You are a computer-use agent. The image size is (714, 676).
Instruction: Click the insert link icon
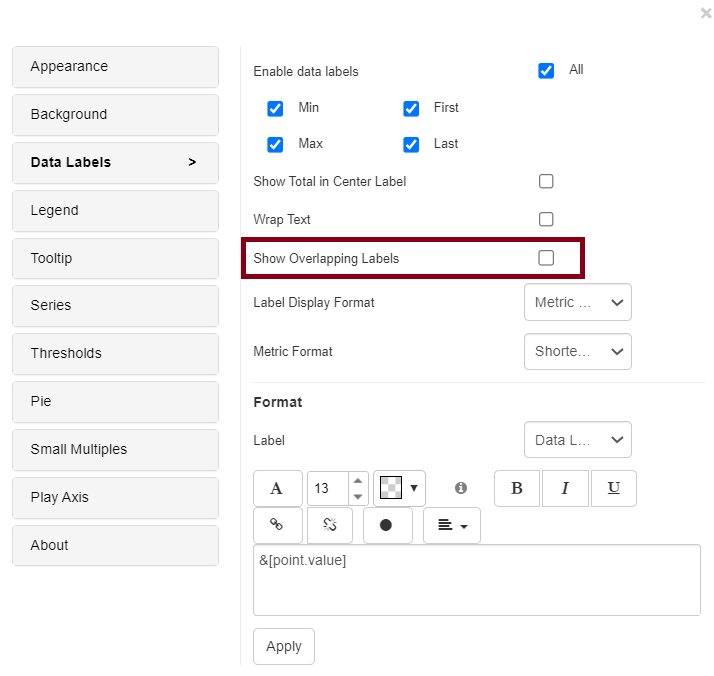pyautogui.click(x=277, y=525)
